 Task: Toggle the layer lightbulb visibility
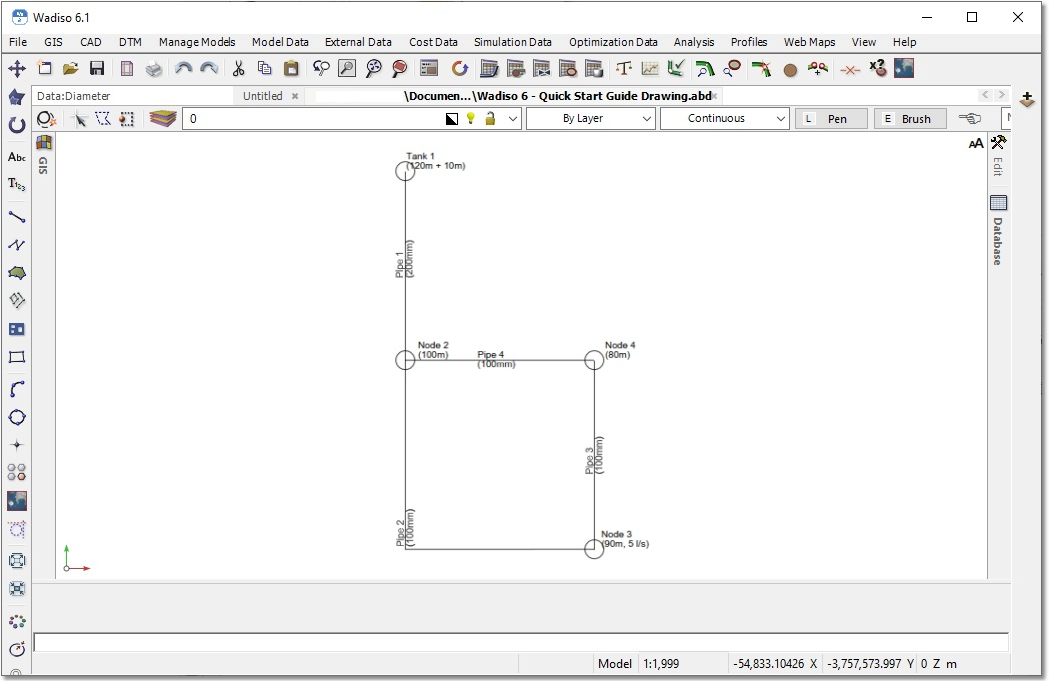pyautogui.click(x=471, y=118)
